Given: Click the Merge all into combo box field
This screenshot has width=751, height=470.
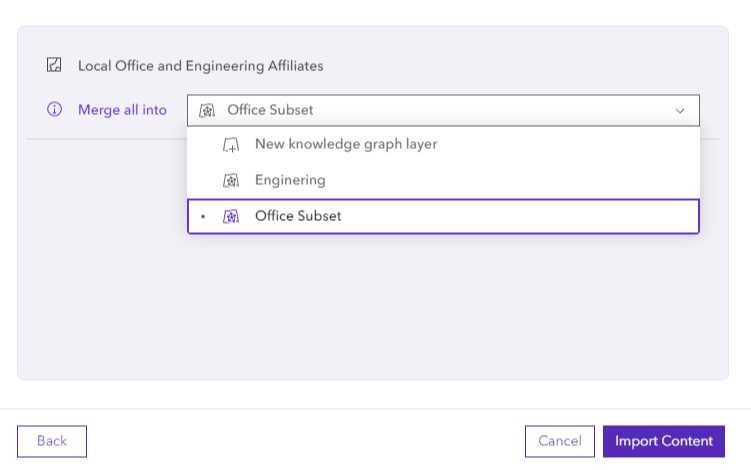Looking at the screenshot, I should tap(442, 110).
